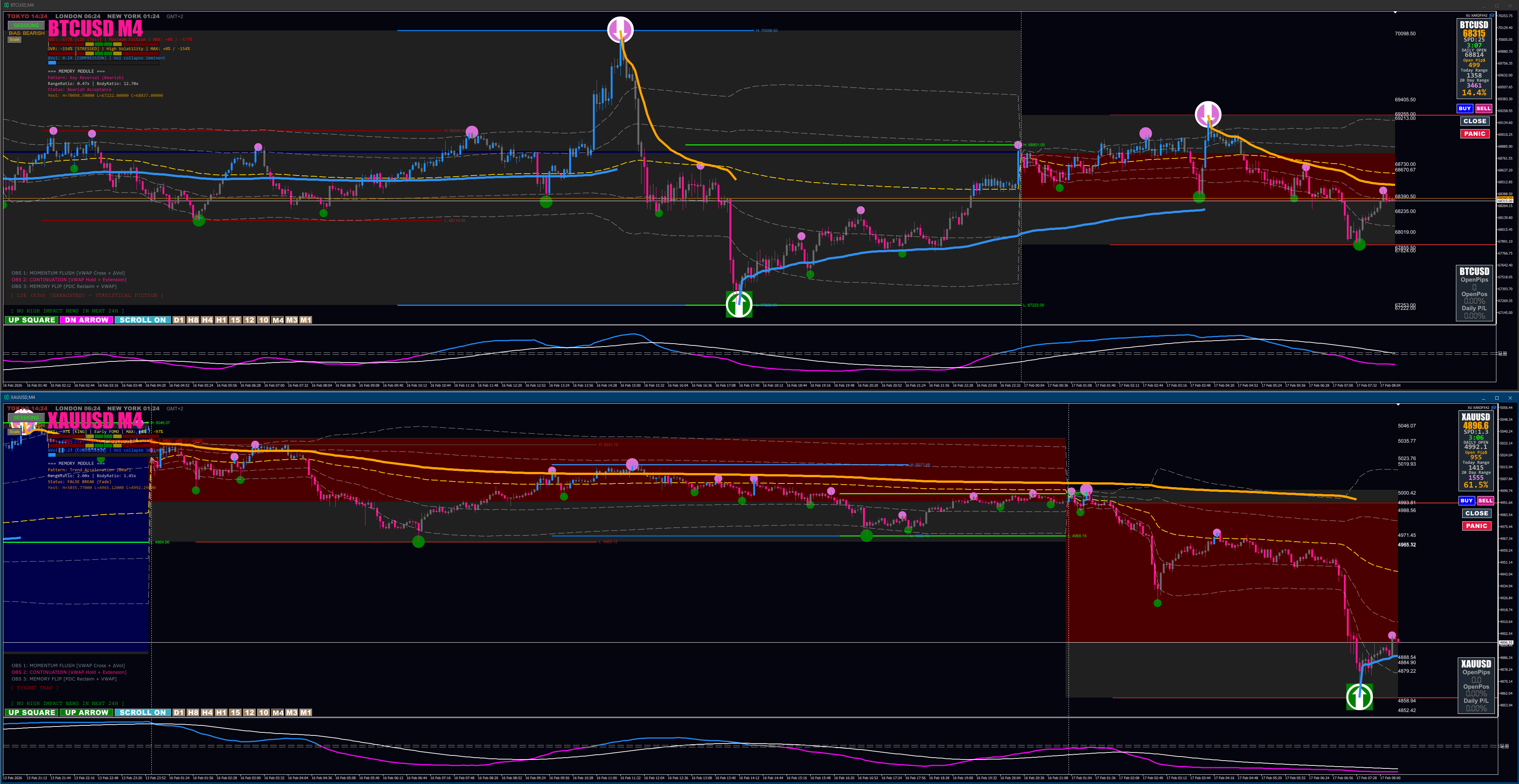Click the large green up-arrow marker on XAUUSD chart
The width and height of the screenshot is (1519, 784).
[1359, 697]
